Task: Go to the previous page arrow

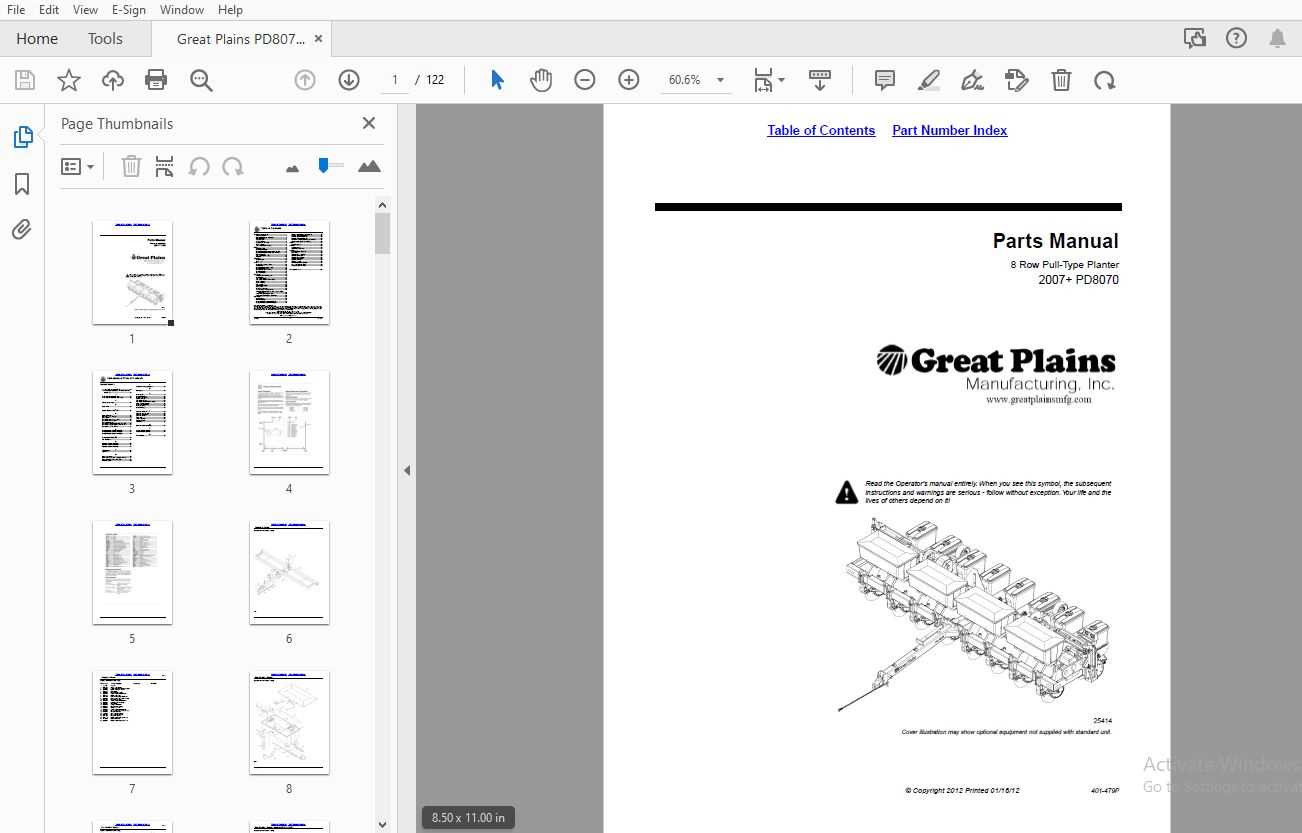Action: click(x=305, y=80)
